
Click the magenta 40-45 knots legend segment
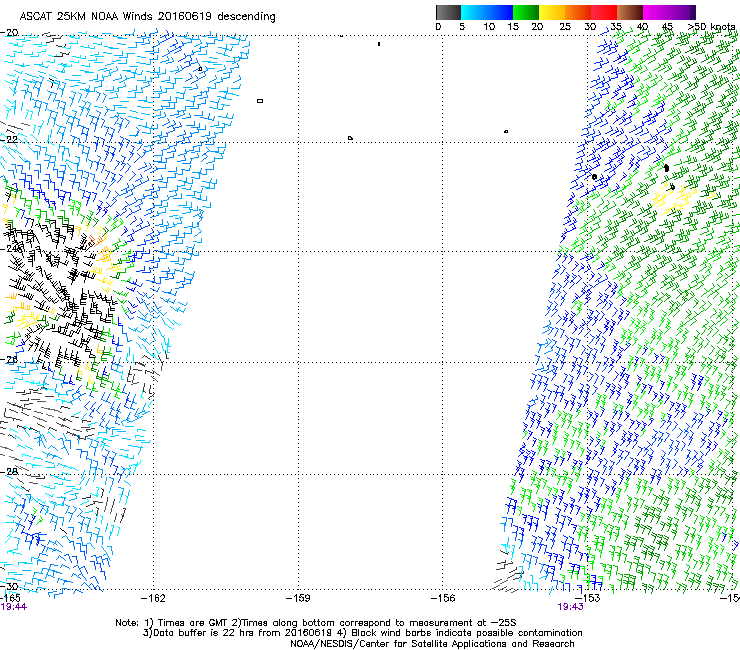pyautogui.click(x=656, y=12)
